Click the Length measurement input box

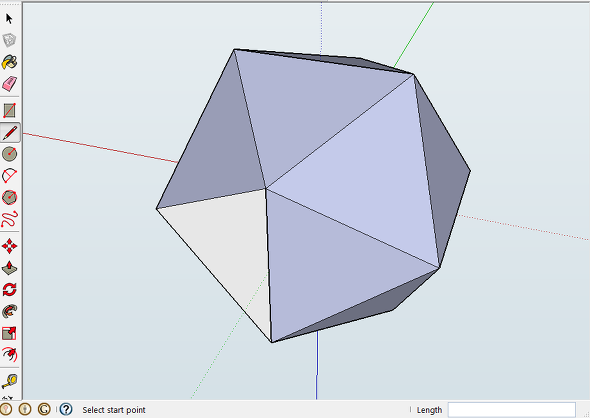512,410
